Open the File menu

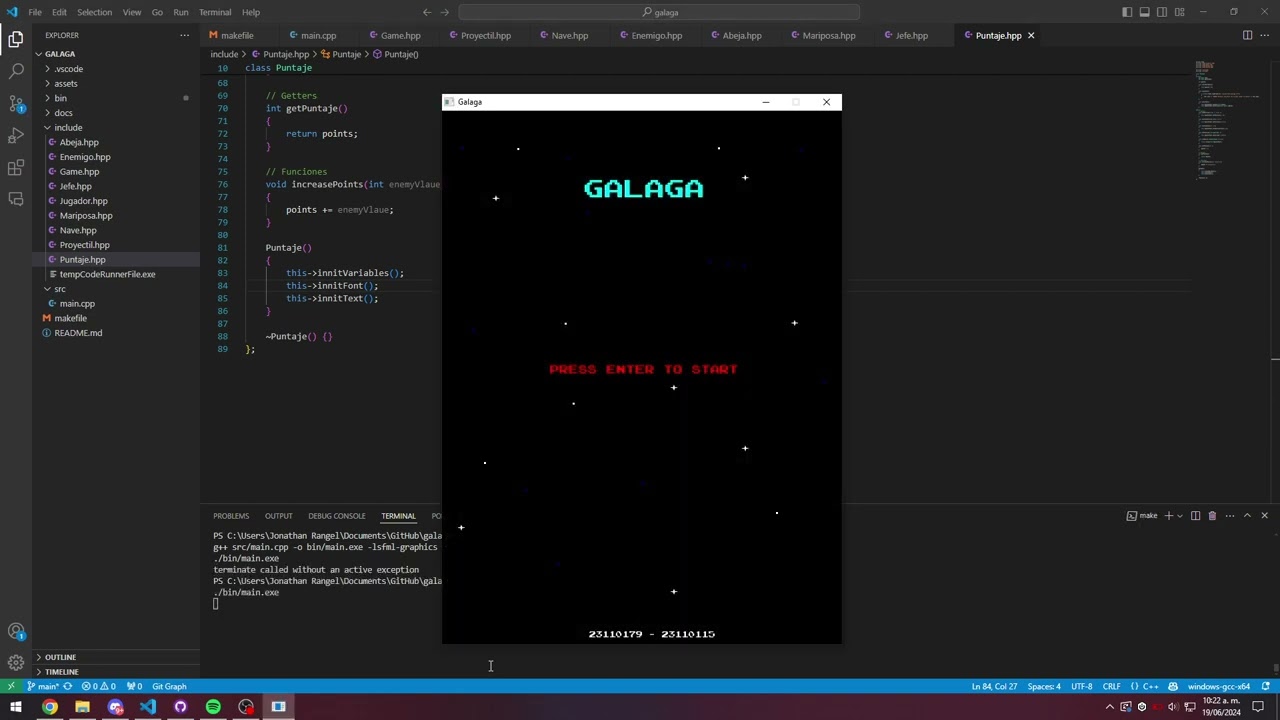[x=35, y=12]
